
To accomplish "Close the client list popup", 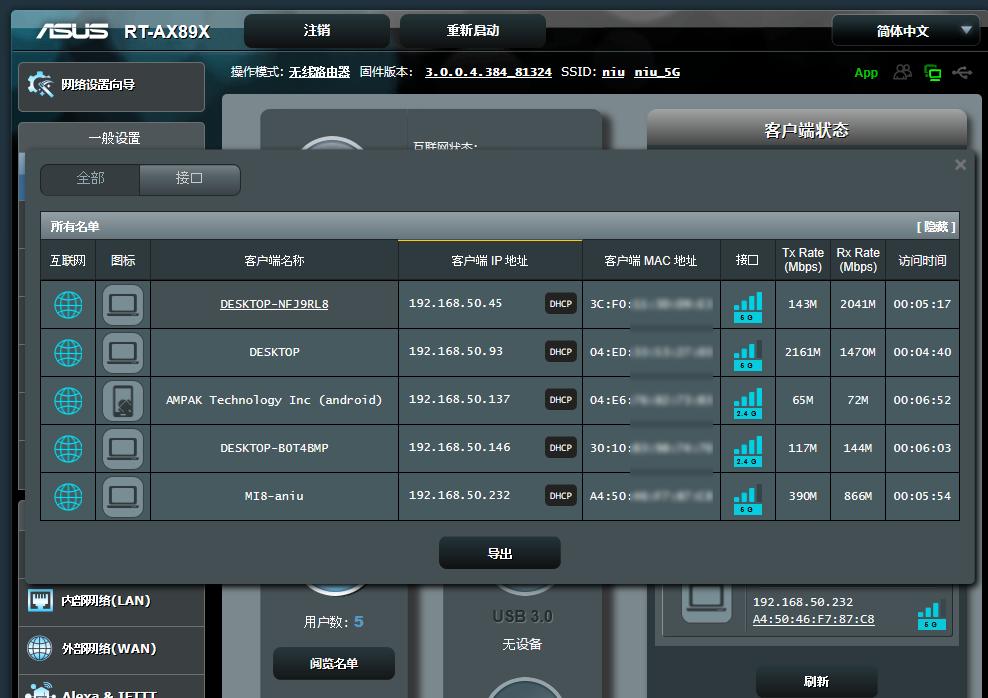I will tap(960, 165).
